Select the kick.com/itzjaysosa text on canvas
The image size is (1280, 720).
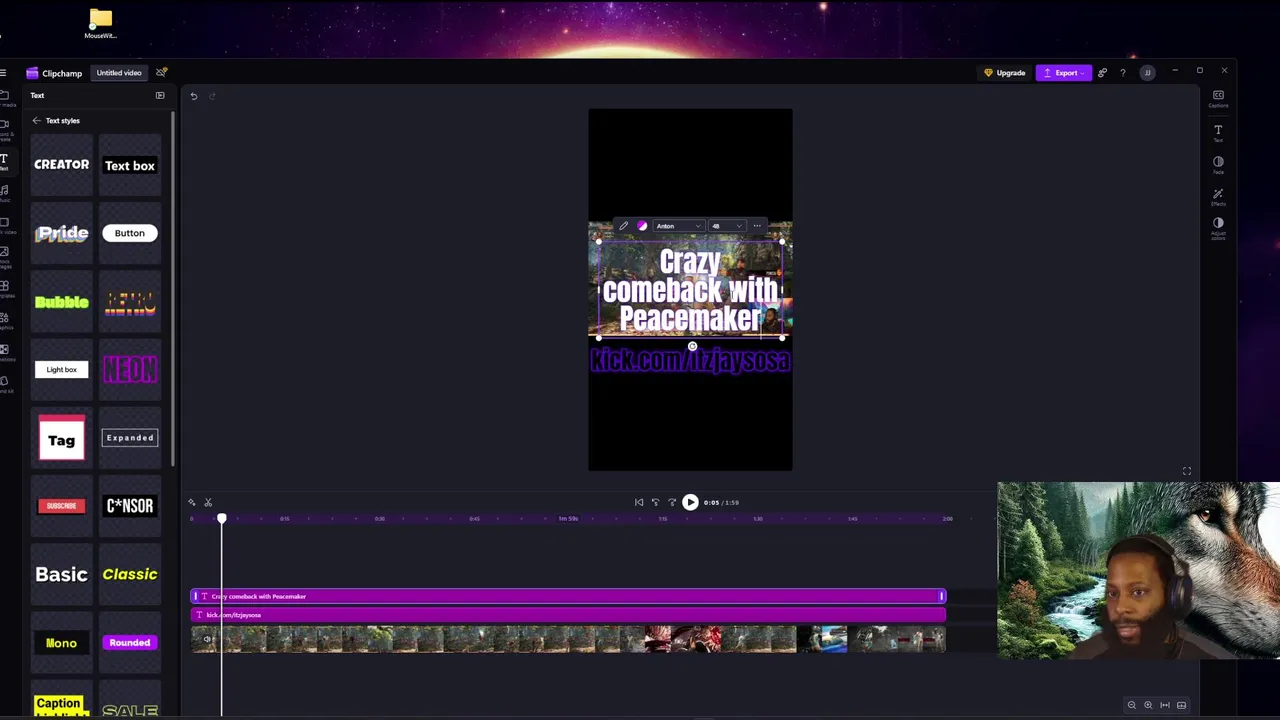[x=690, y=361]
